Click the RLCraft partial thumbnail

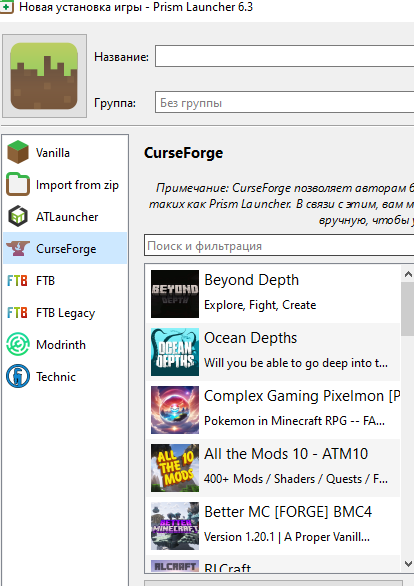(x=175, y=566)
